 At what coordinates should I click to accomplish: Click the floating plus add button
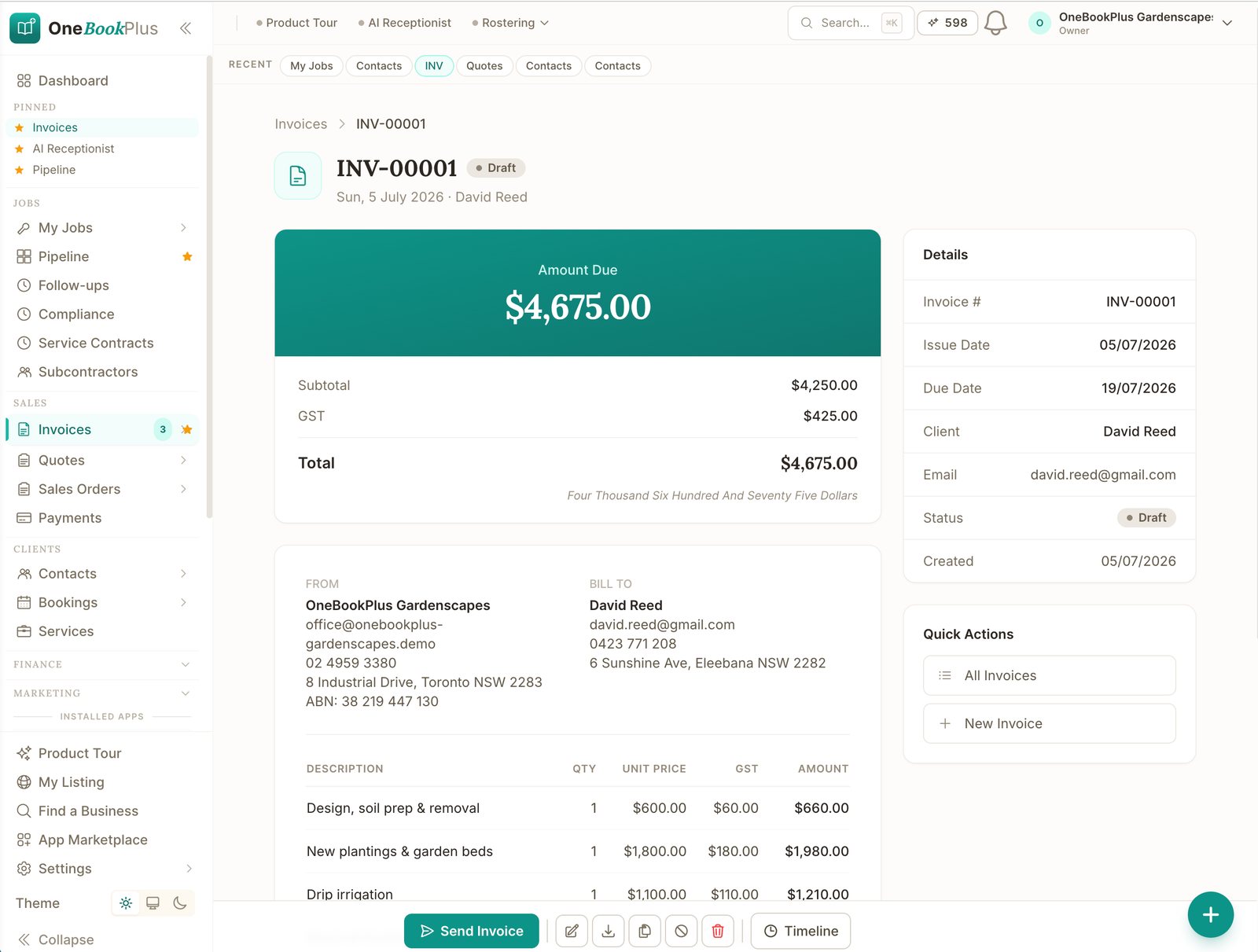(1210, 914)
